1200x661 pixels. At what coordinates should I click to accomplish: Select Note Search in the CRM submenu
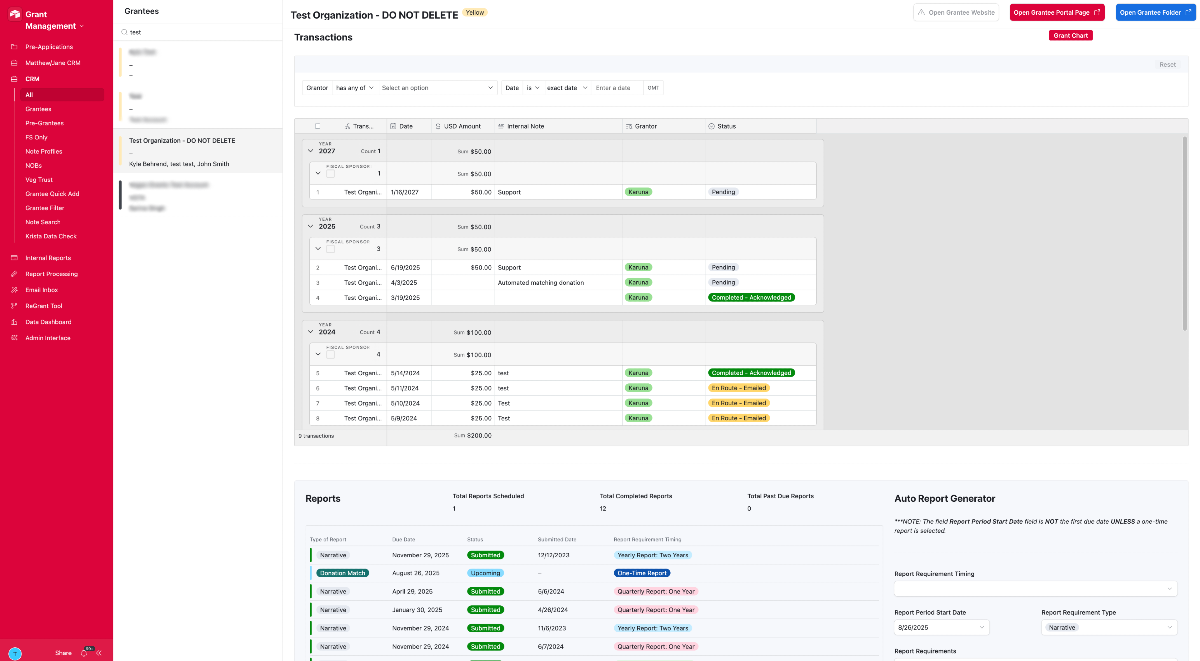click(x=43, y=222)
